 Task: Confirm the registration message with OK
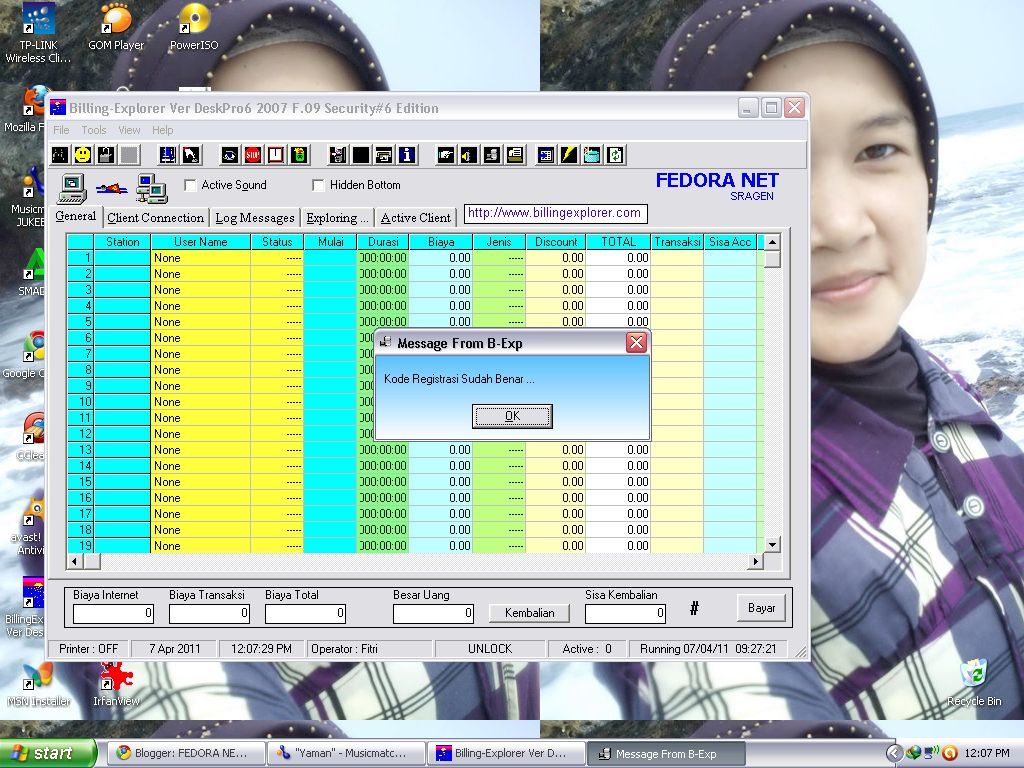[x=513, y=416]
